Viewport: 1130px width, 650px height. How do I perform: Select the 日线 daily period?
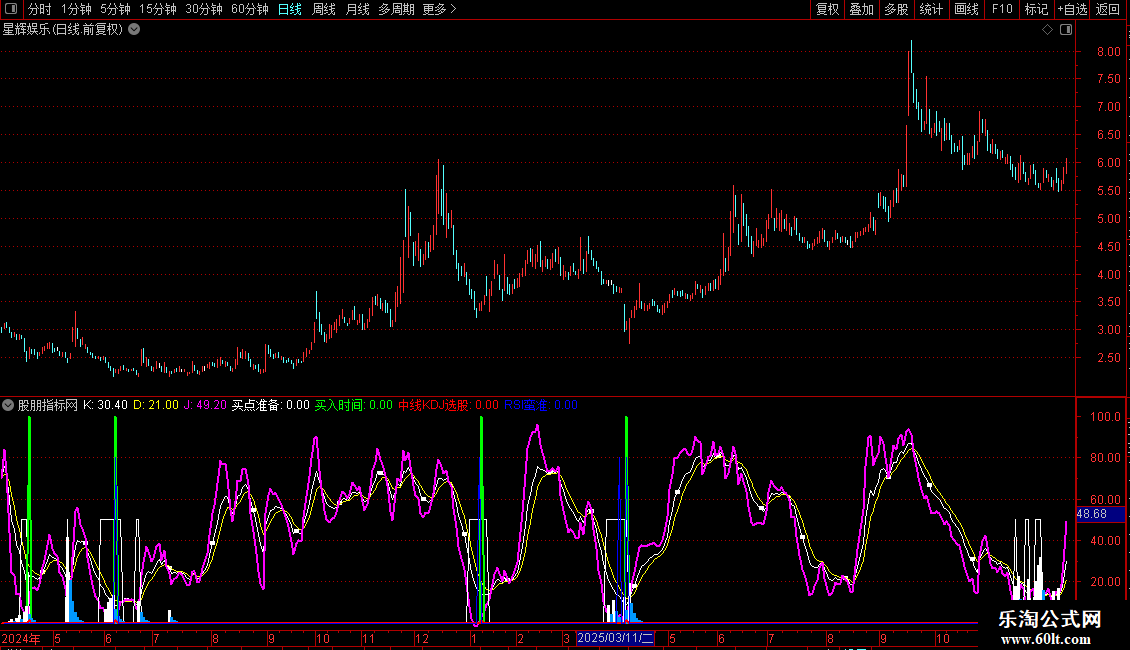point(290,9)
